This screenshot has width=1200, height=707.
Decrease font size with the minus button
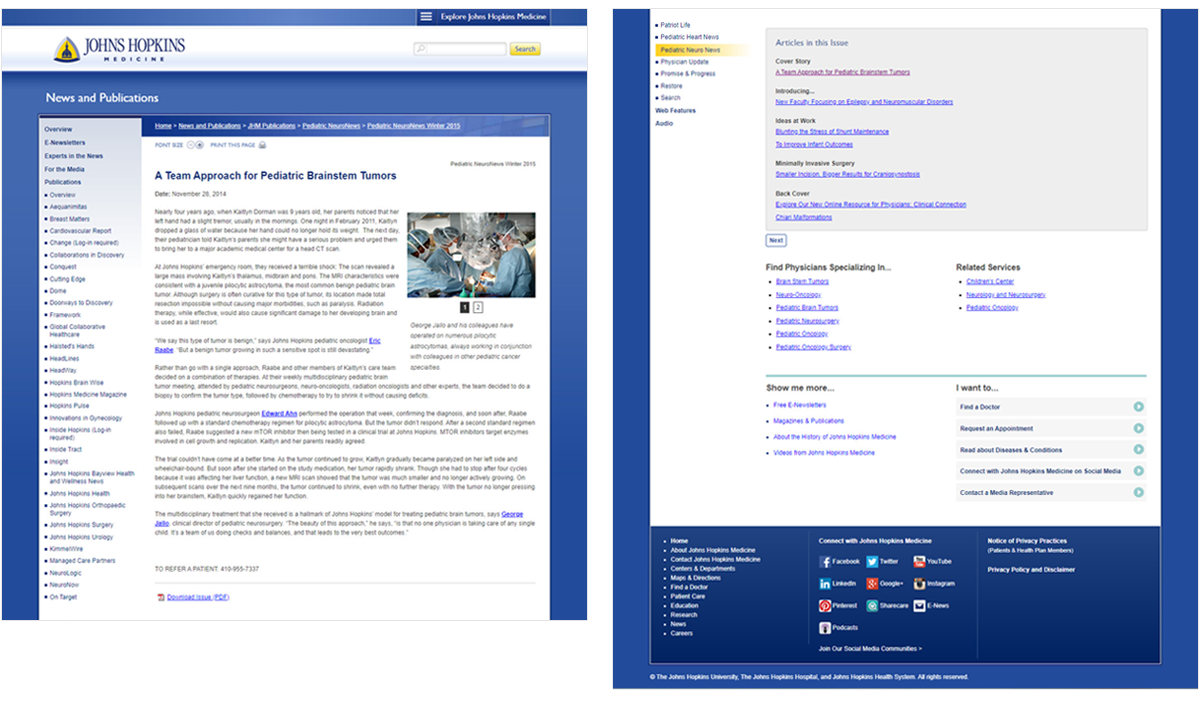[190, 145]
